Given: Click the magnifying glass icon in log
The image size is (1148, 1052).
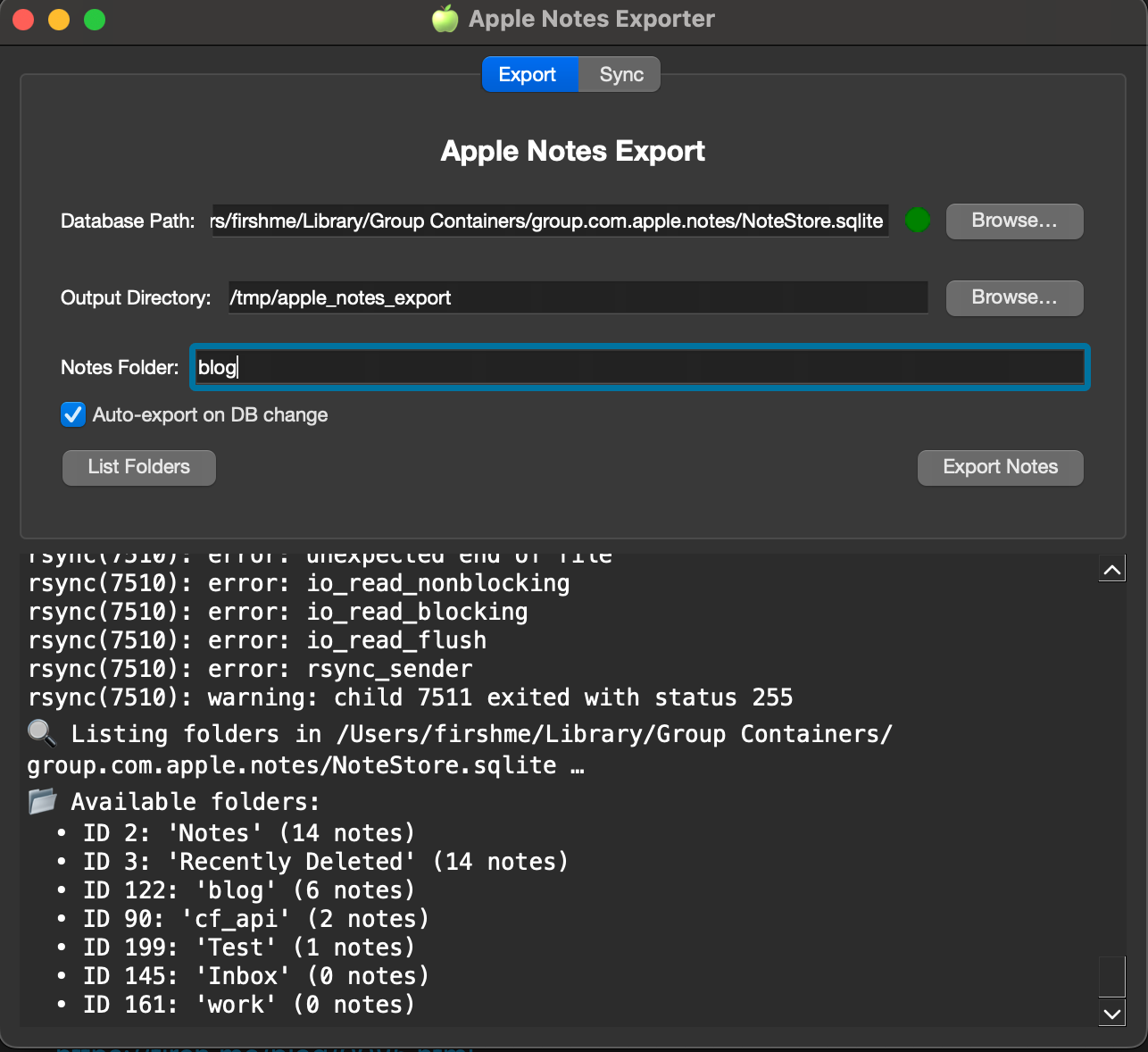Looking at the screenshot, I should click(x=41, y=733).
